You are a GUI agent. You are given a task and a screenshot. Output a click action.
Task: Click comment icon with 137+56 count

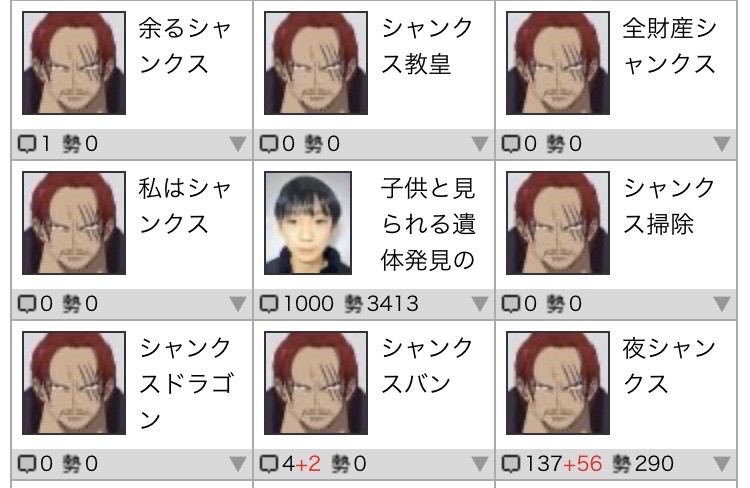[511, 464]
